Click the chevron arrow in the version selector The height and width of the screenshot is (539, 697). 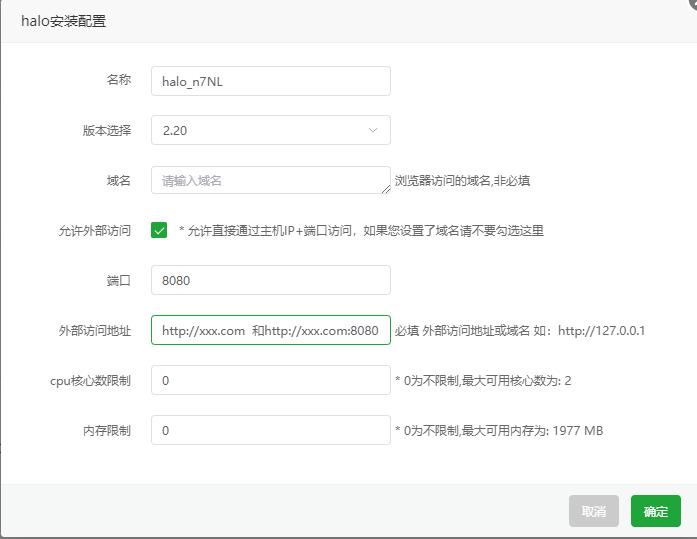[373, 130]
